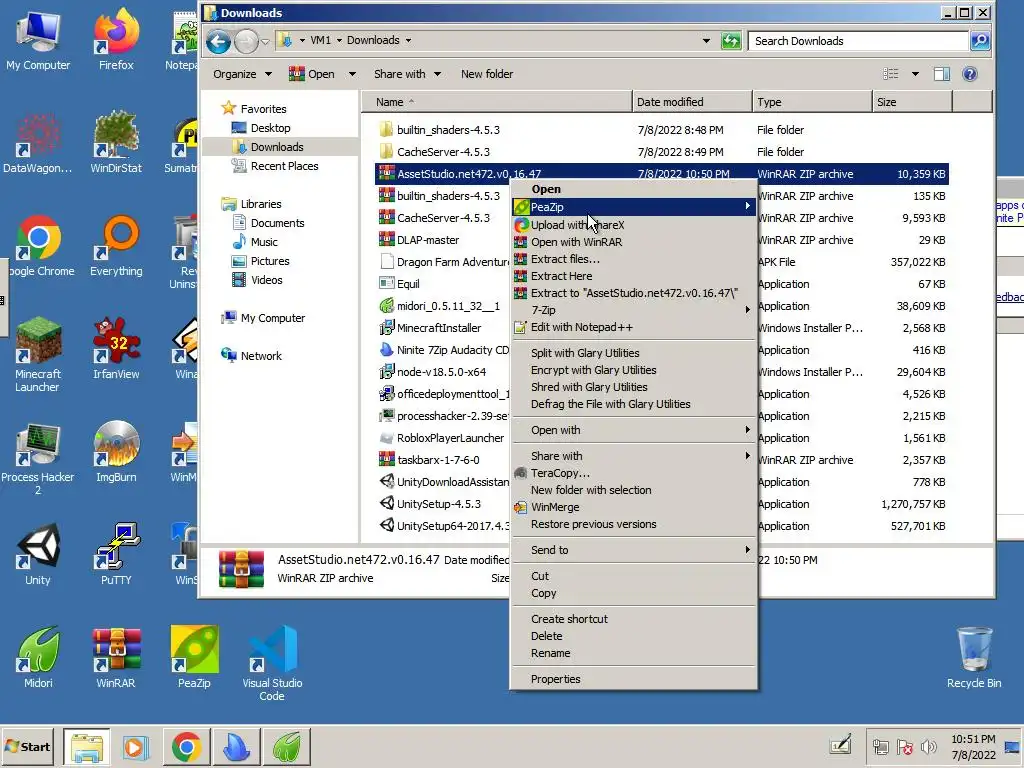Launch PeaZip desktop shortcut
Viewport: 1024px width, 768px height.
pos(194,657)
